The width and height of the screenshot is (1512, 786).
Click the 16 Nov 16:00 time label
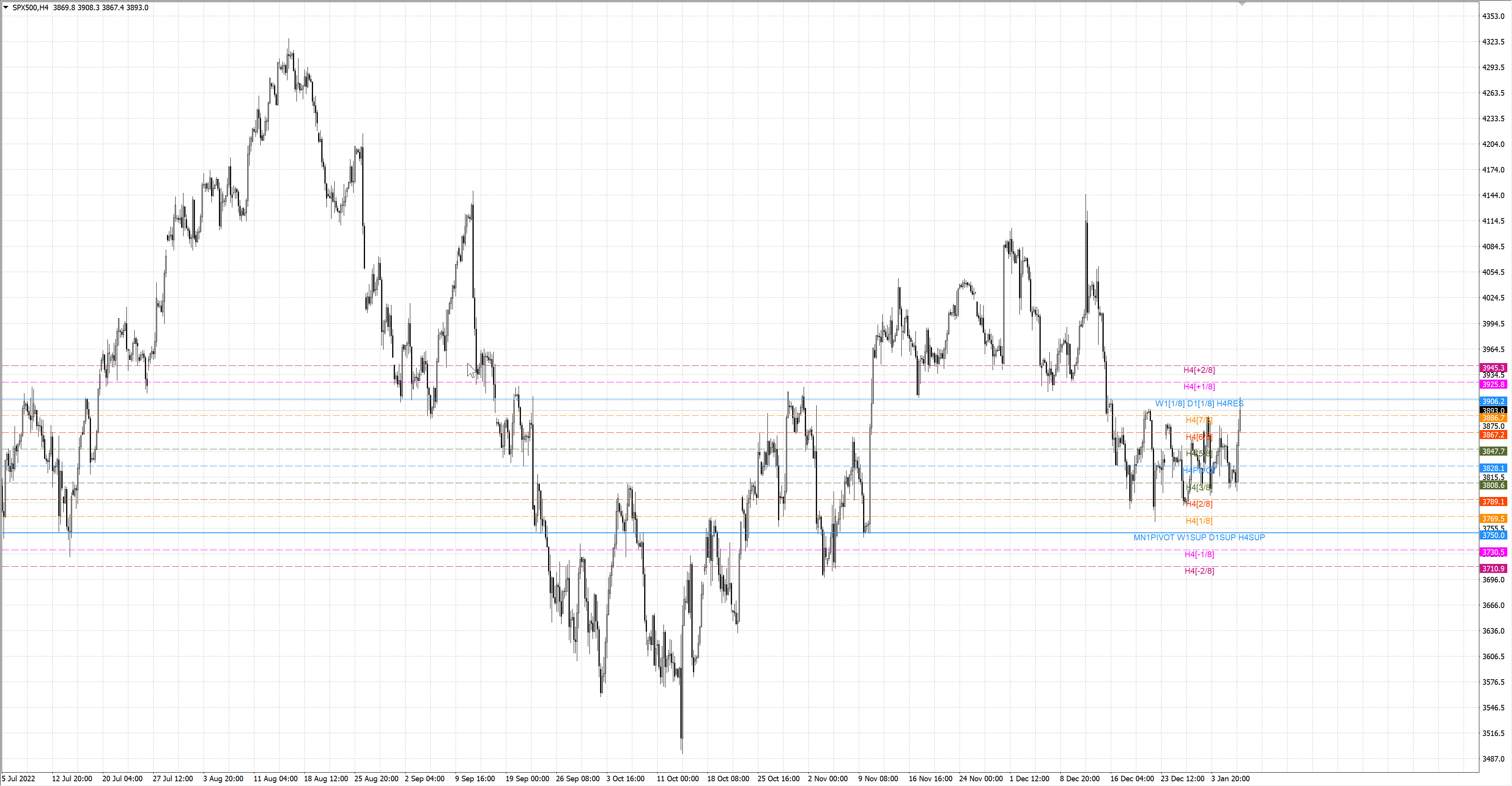pos(930,779)
